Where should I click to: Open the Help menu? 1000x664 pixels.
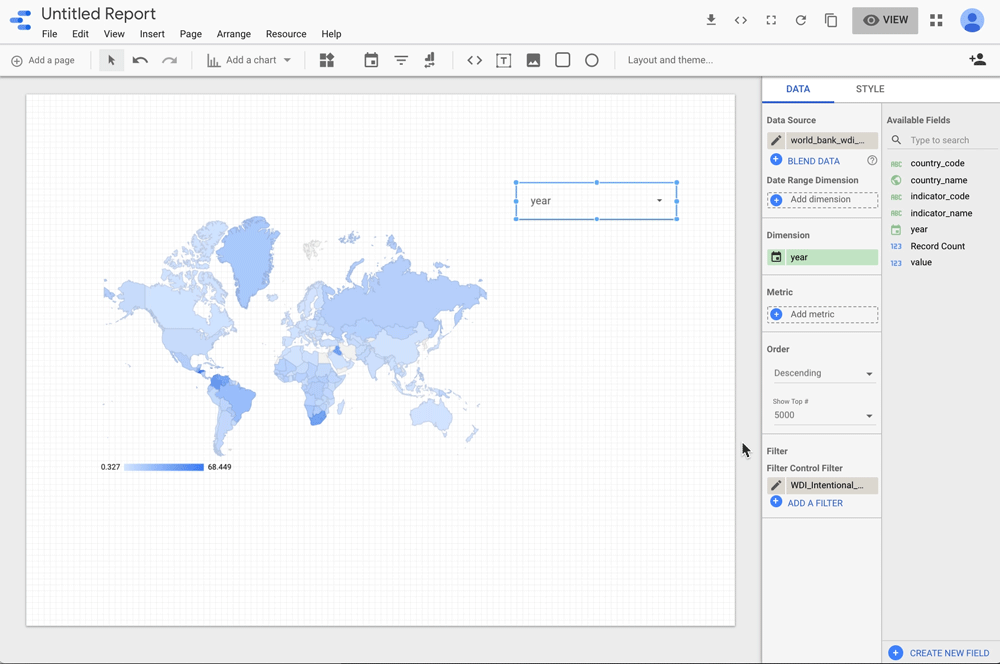coord(331,34)
